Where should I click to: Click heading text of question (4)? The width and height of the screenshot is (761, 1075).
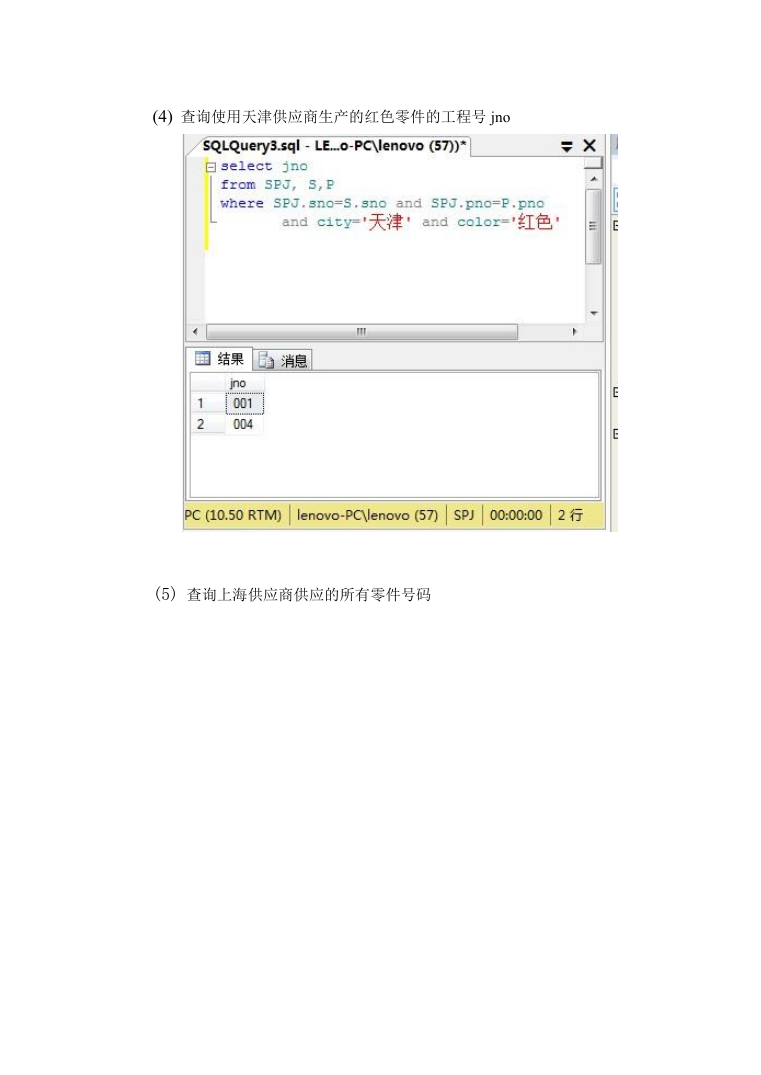click(331, 117)
